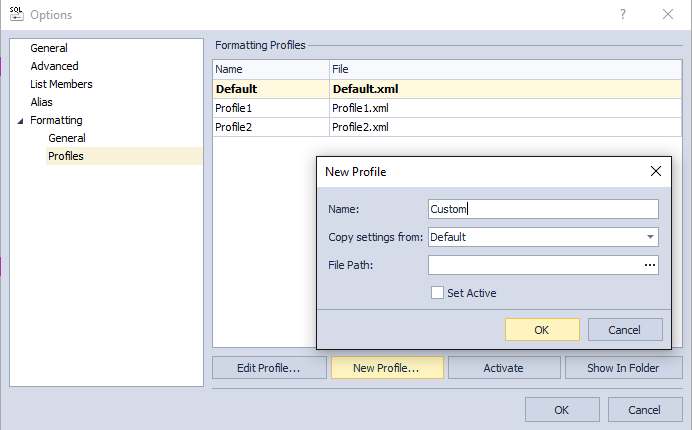The height and width of the screenshot is (430, 692).
Task: Click OK in the New Profile dialog
Action: (542, 330)
